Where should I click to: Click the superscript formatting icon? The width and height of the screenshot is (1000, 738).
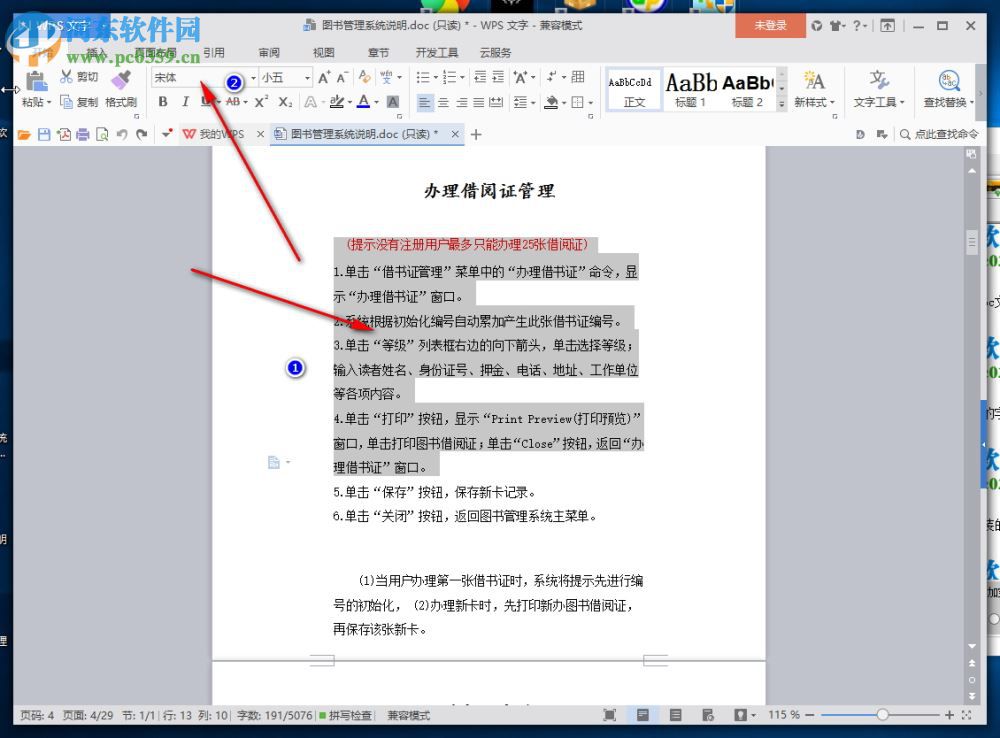click(x=261, y=101)
